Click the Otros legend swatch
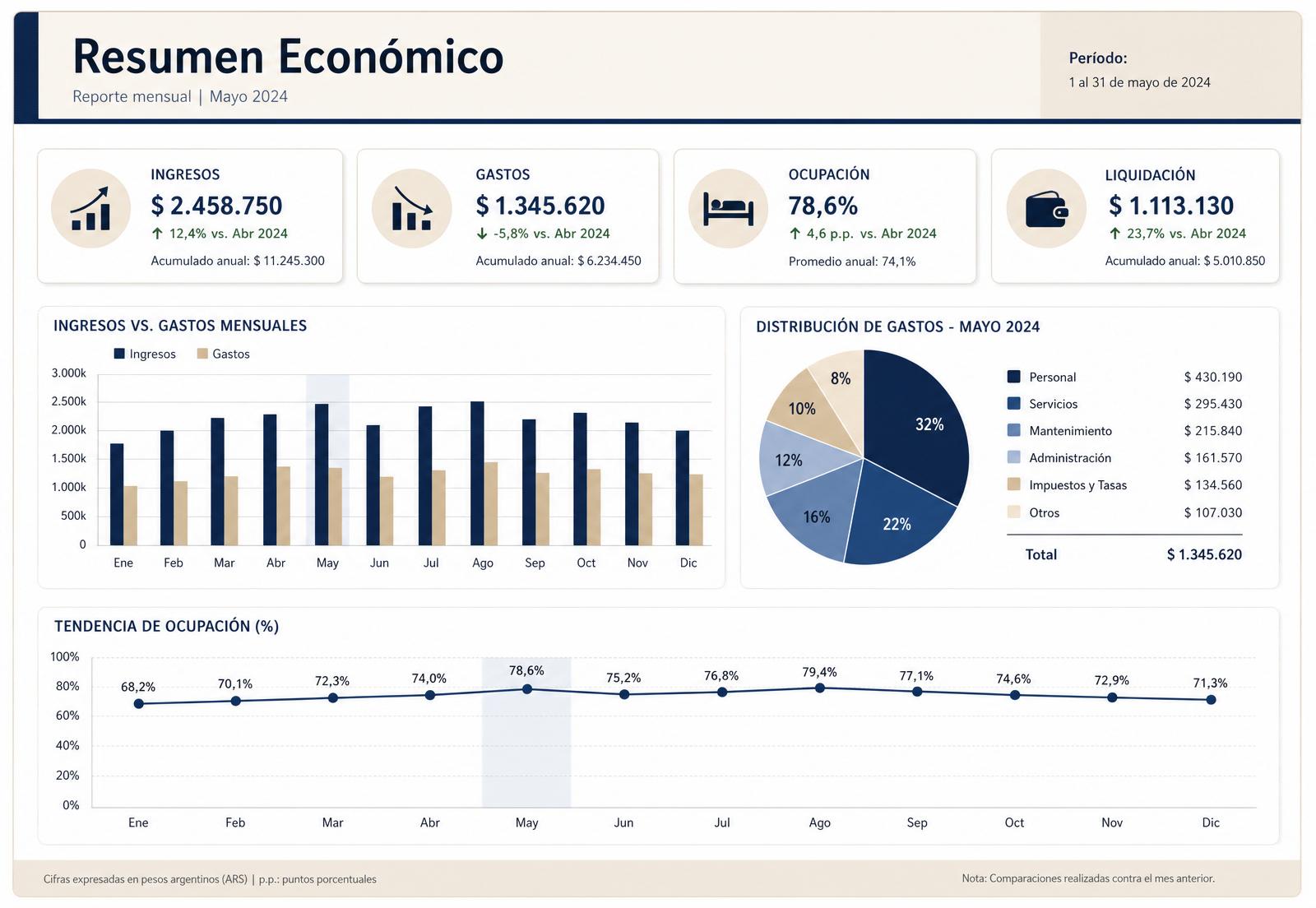 [x=1013, y=512]
